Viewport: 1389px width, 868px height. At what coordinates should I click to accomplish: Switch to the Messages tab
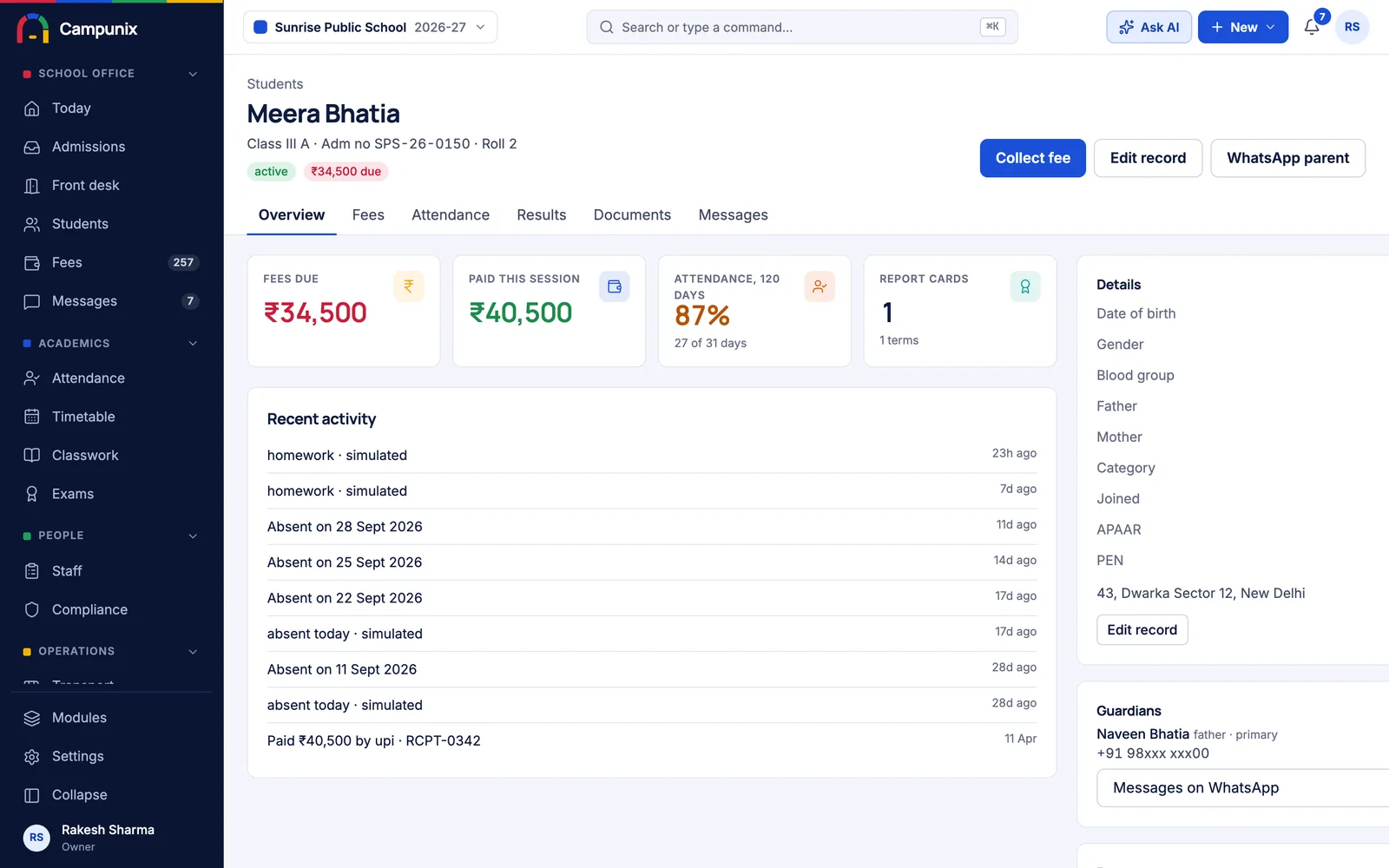click(734, 215)
